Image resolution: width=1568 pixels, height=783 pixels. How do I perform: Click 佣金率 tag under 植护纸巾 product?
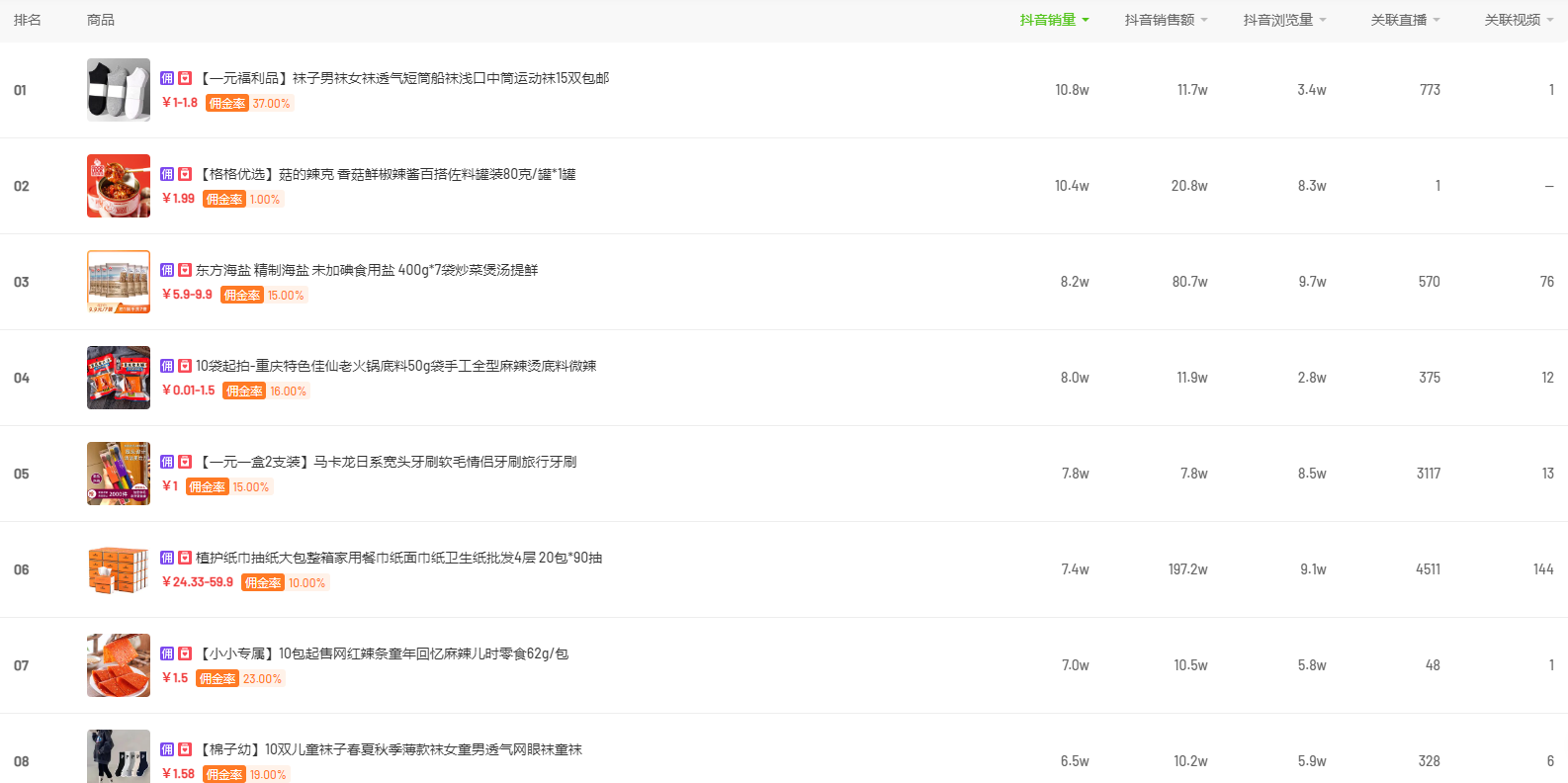[x=263, y=582]
